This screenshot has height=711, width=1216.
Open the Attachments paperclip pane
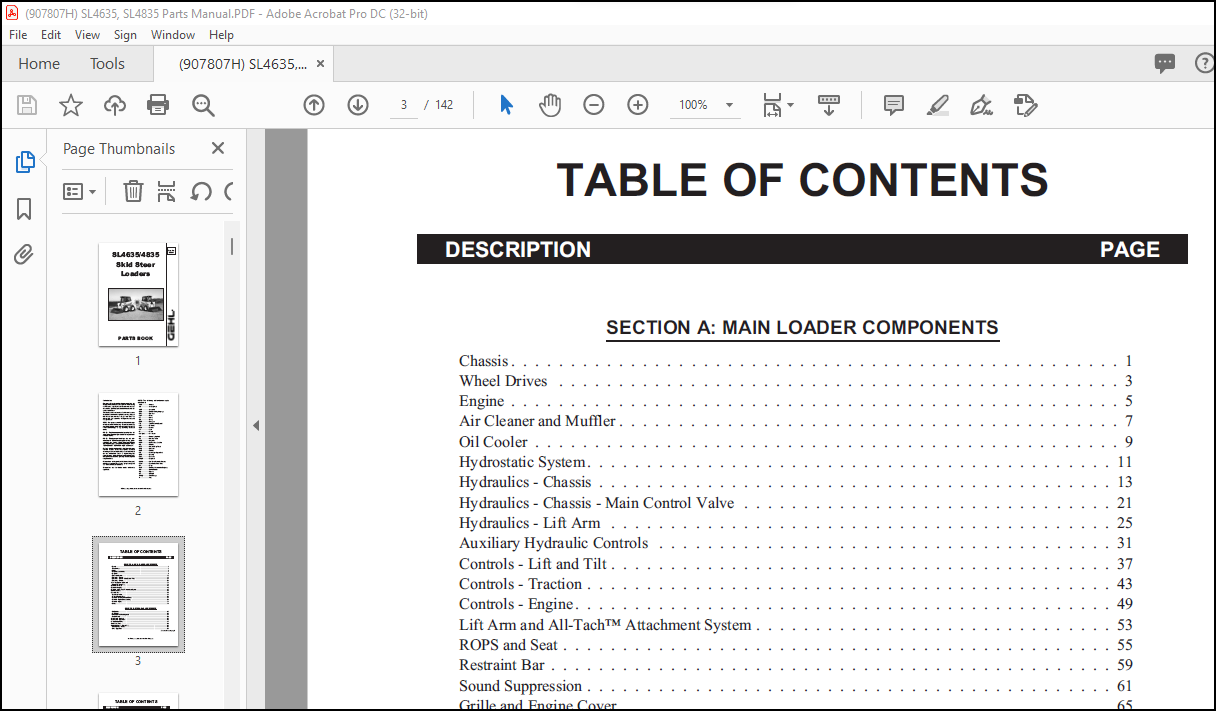[x=25, y=254]
